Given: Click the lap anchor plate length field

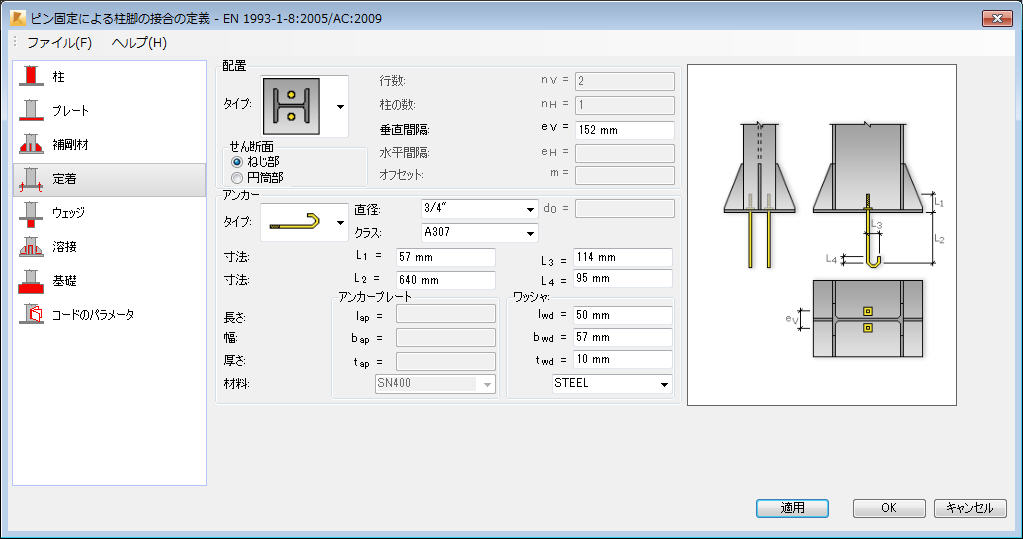Looking at the screenshot, I should (x=446, y=314).
